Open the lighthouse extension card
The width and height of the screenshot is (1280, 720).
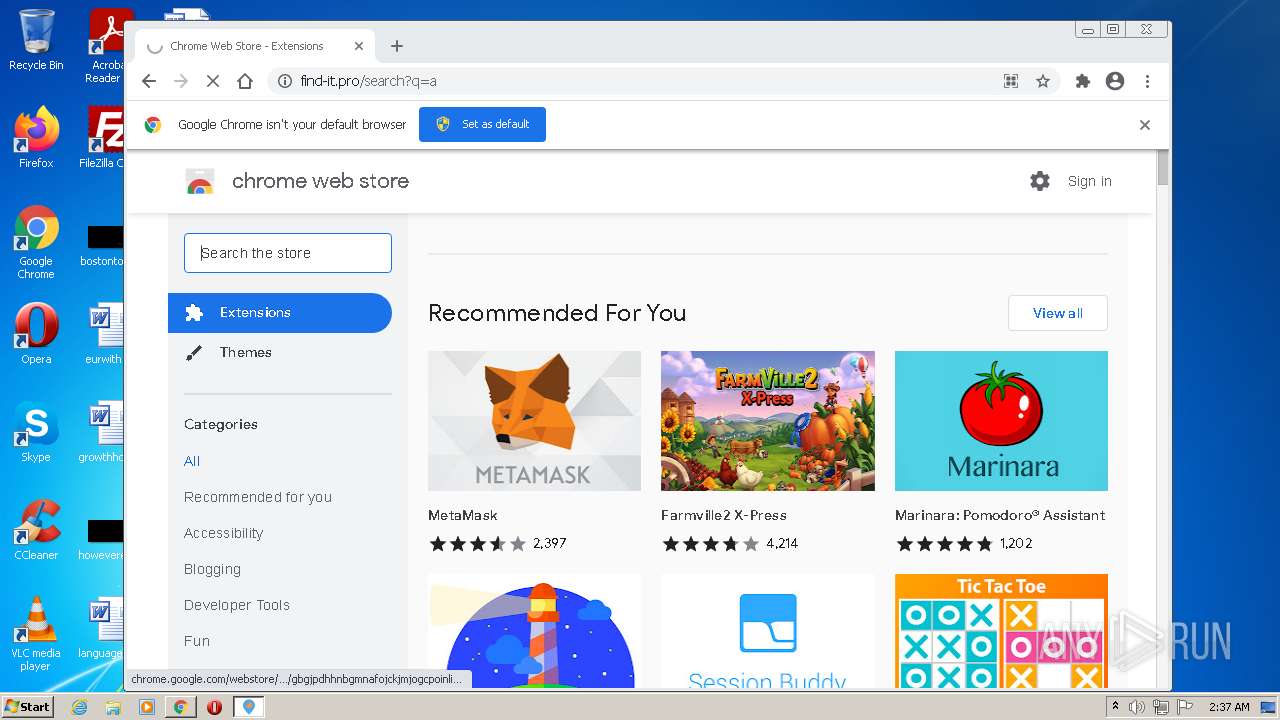click(x=534, y=631)
